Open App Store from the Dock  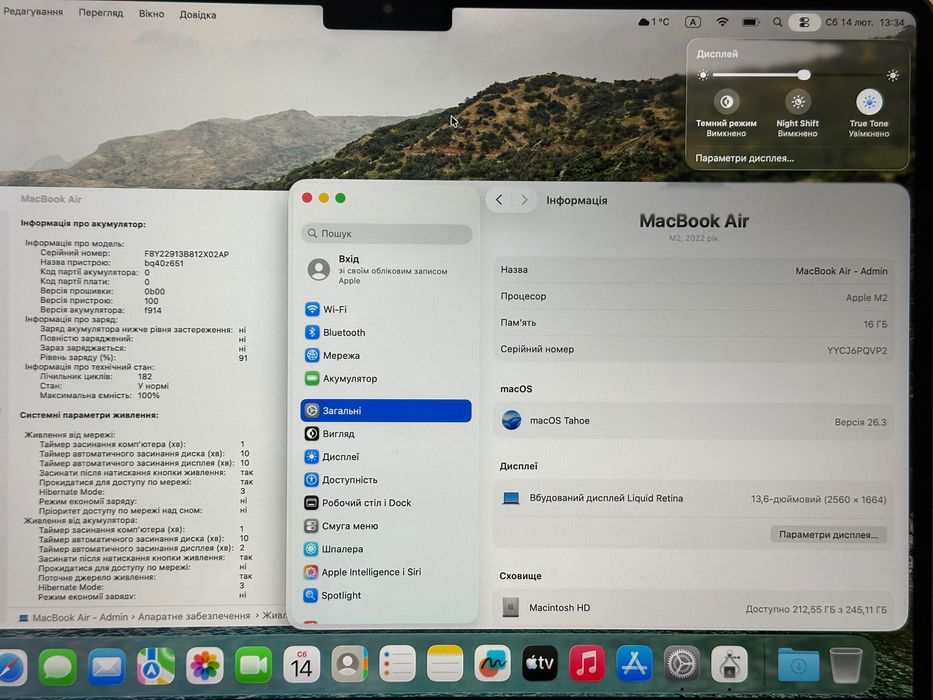pyautogui.click(x=634, y=664)
